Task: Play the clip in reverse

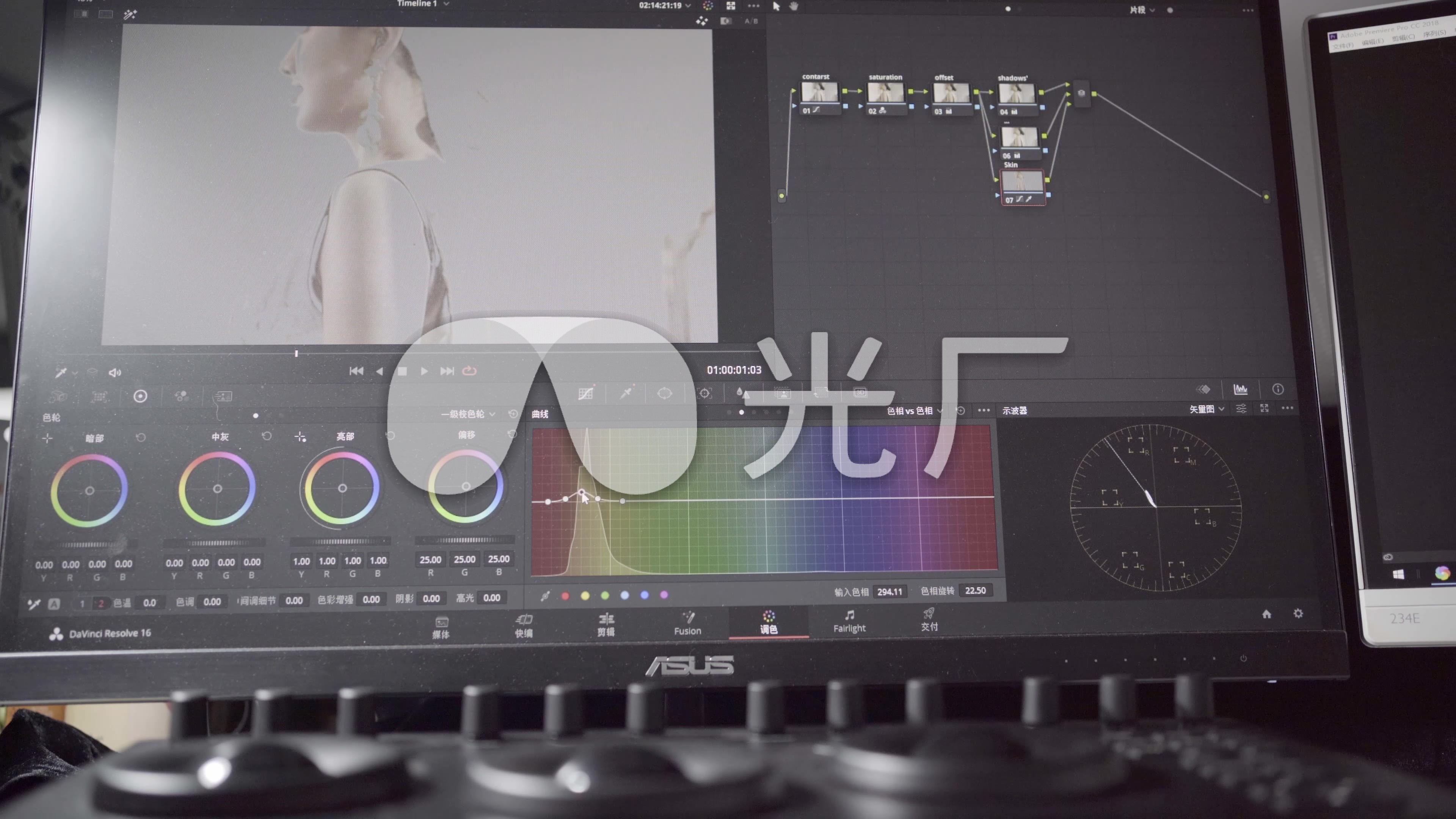Action: [379, 371]
